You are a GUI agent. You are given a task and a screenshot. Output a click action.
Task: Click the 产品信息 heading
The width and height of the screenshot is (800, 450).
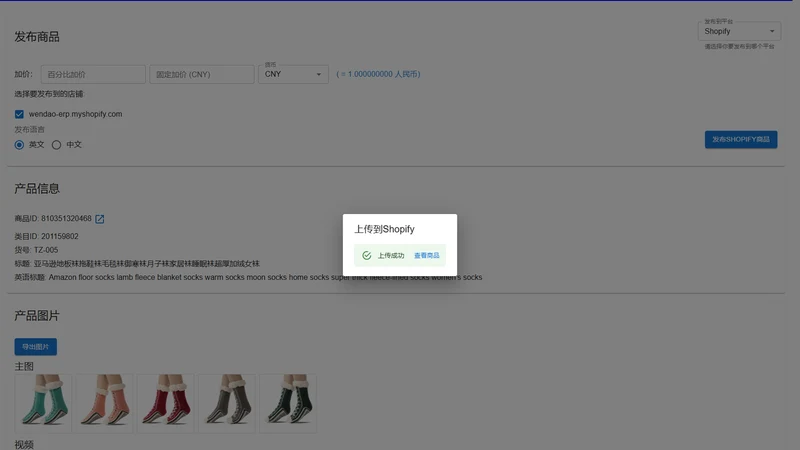tap(37, 189)
